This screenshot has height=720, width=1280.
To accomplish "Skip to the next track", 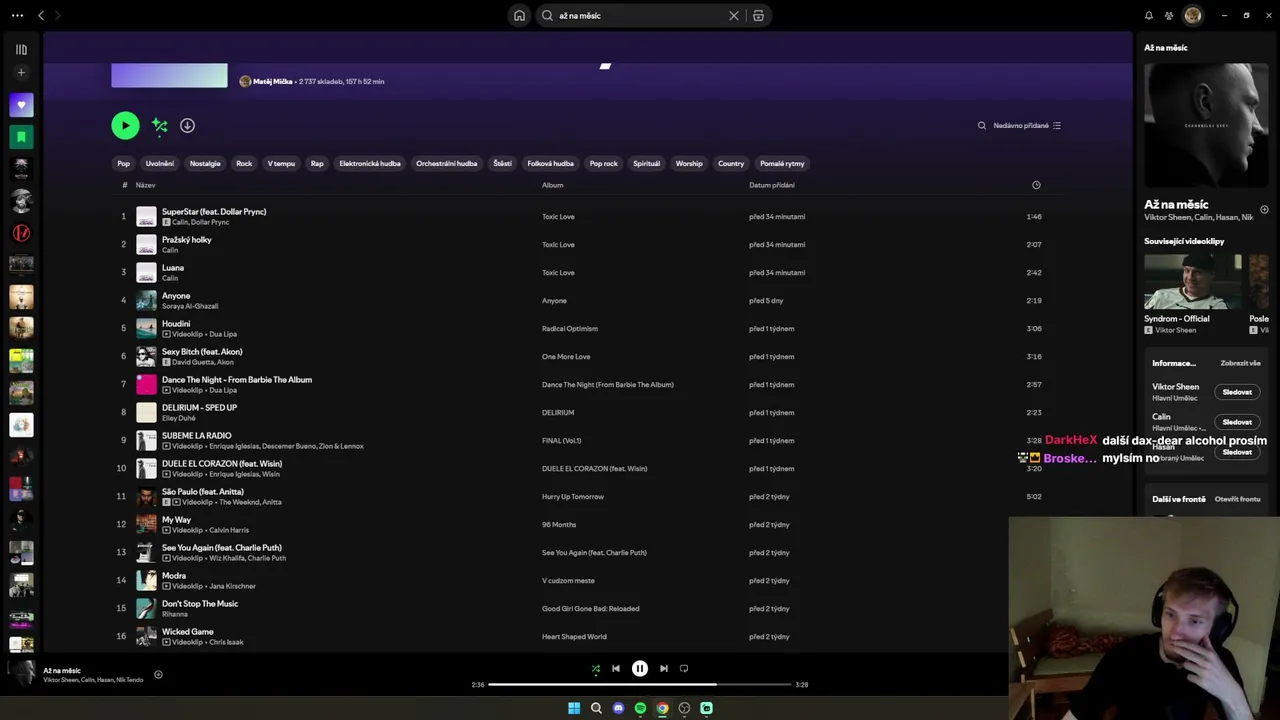I will pyautogui.click(x=664, y=669).
